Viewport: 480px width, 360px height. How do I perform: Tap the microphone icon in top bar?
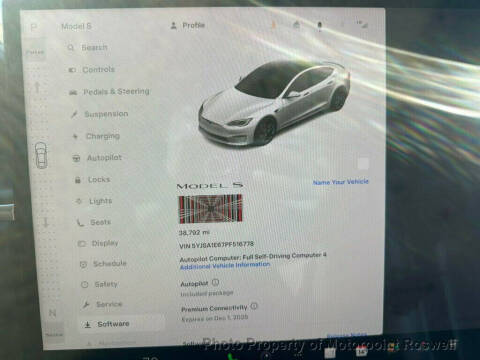319,26
